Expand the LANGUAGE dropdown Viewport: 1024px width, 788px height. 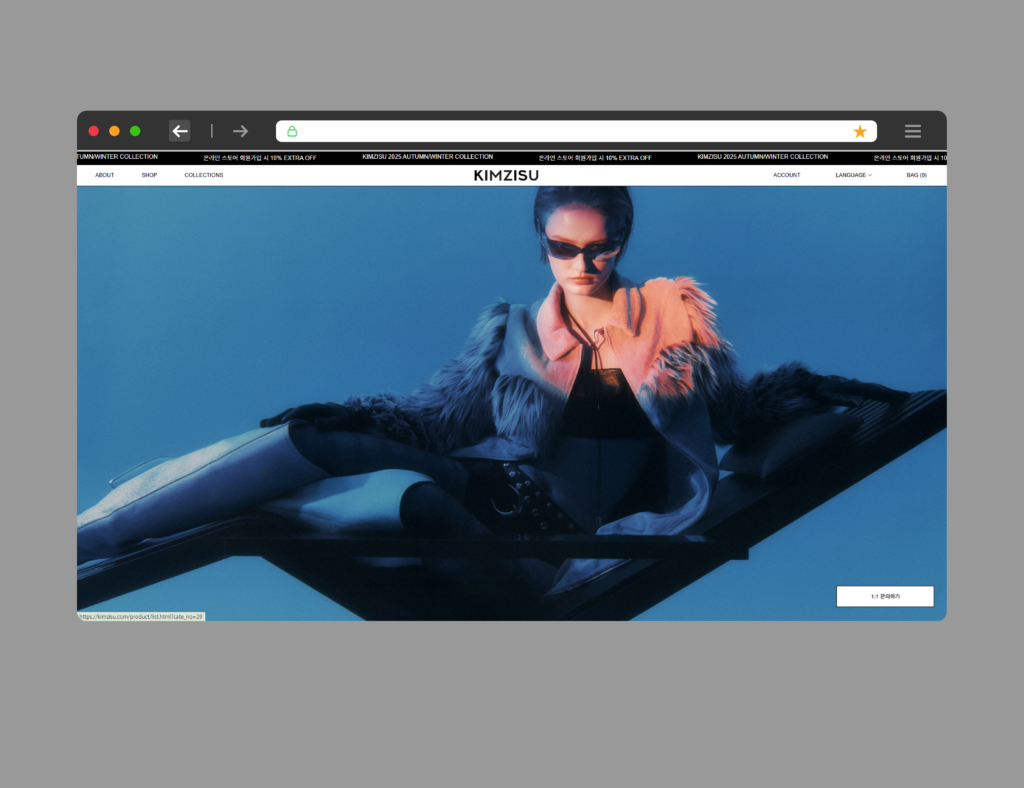tap(853, 175)
